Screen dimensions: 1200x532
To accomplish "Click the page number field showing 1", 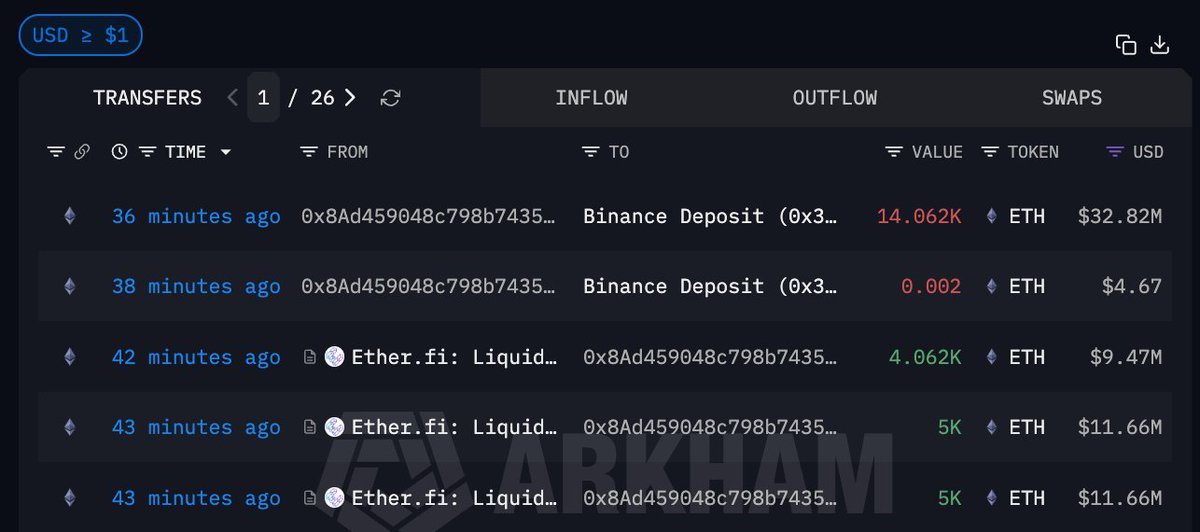I will tap(263, 98).
